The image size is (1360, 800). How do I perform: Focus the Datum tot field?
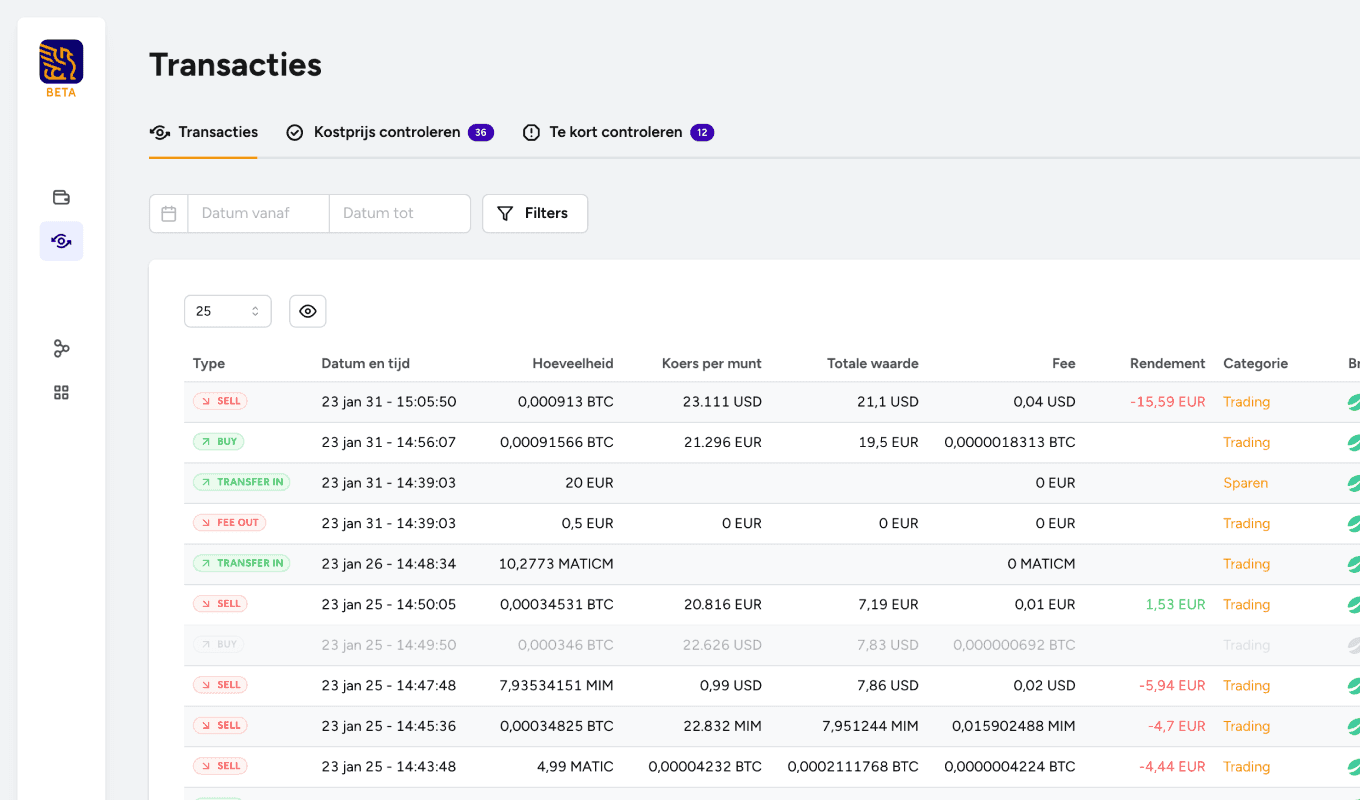[x=400, y=213]
